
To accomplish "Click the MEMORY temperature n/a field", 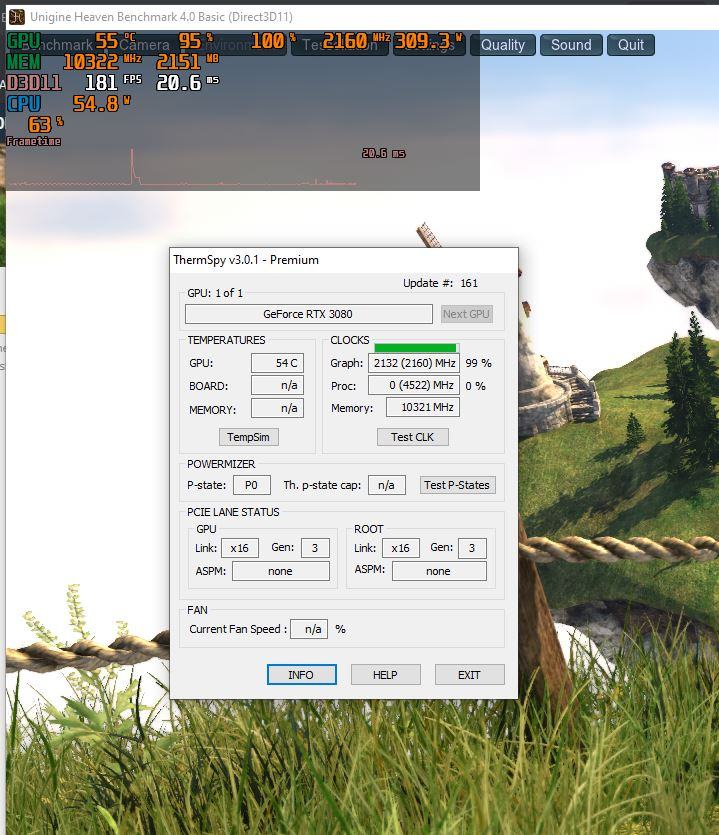I will tap(277, 408).
